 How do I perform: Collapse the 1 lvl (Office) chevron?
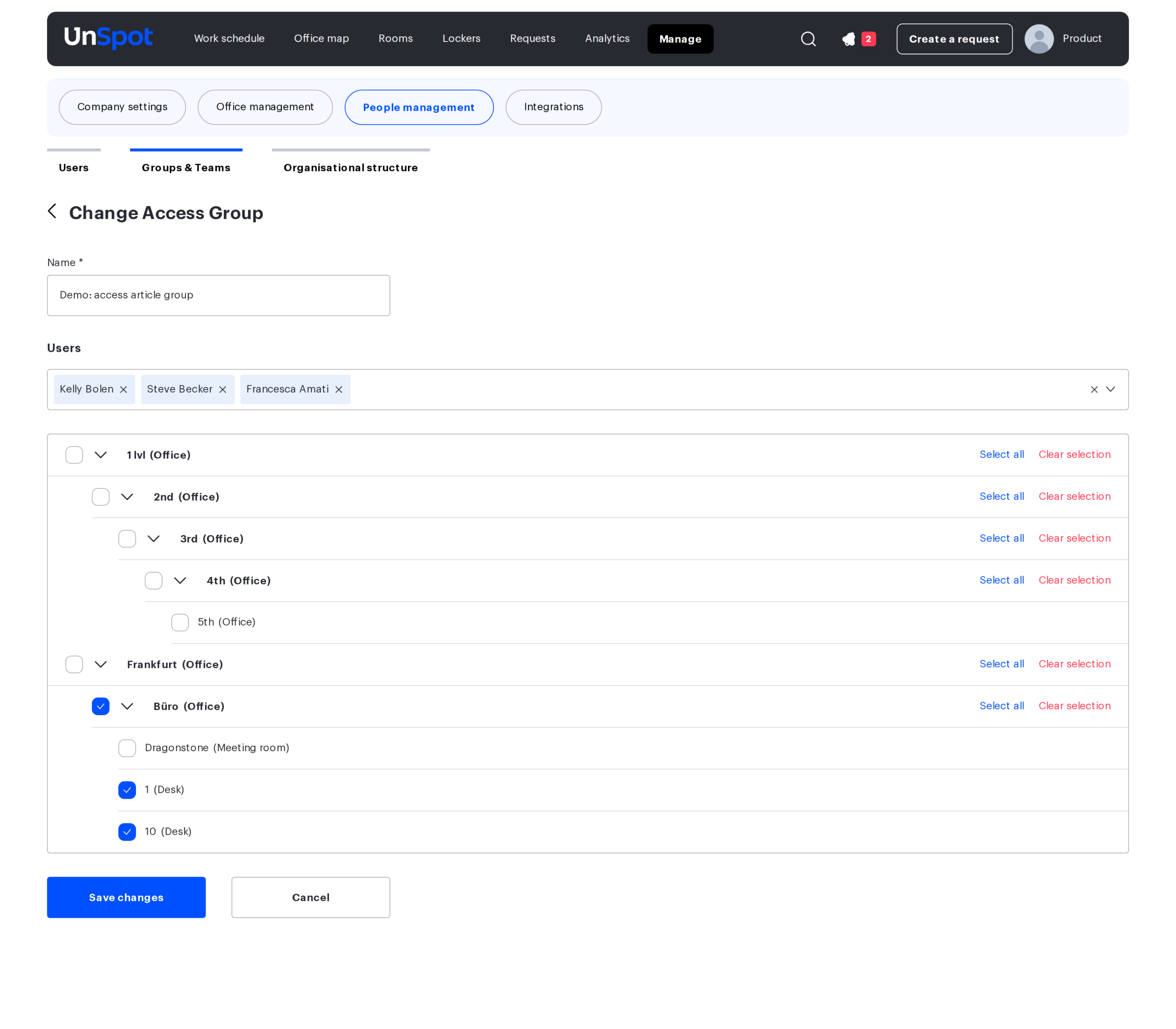coord(101,455)
